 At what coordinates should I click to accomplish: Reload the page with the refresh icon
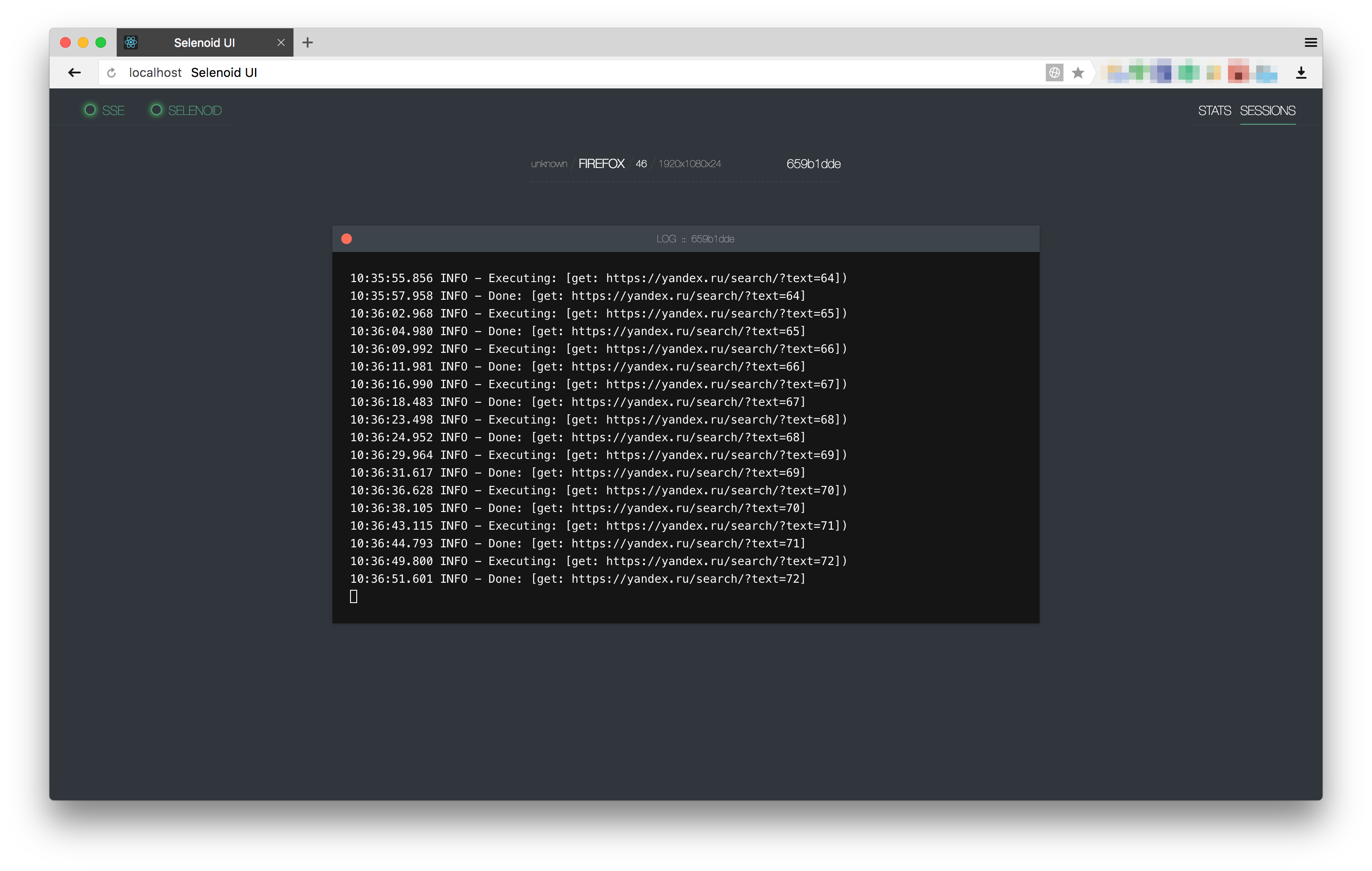pos(112,73)
